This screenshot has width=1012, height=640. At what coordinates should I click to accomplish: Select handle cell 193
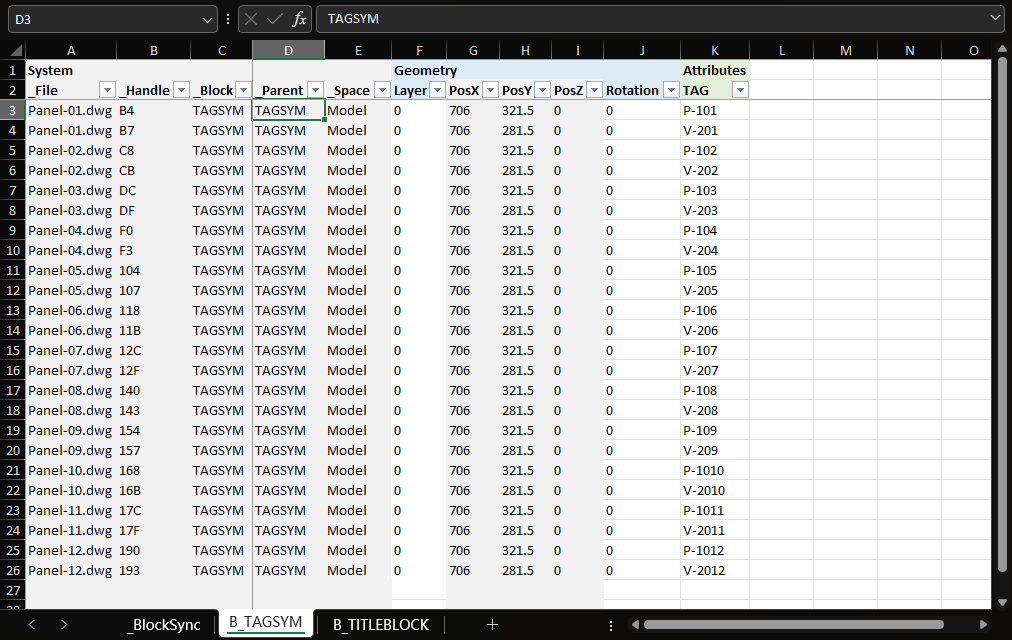154,570
